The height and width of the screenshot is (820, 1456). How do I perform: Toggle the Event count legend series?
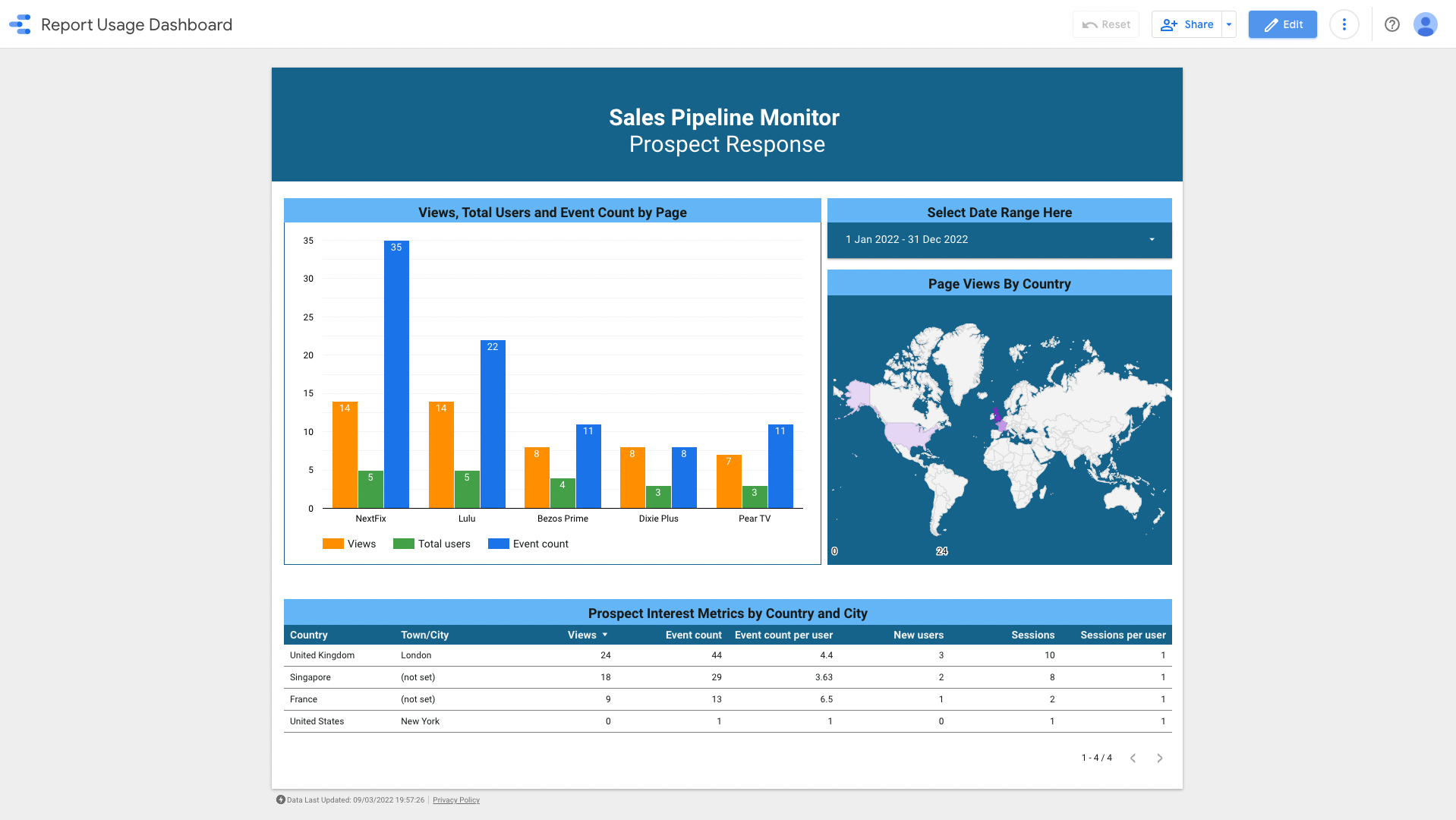pos(528,544)
